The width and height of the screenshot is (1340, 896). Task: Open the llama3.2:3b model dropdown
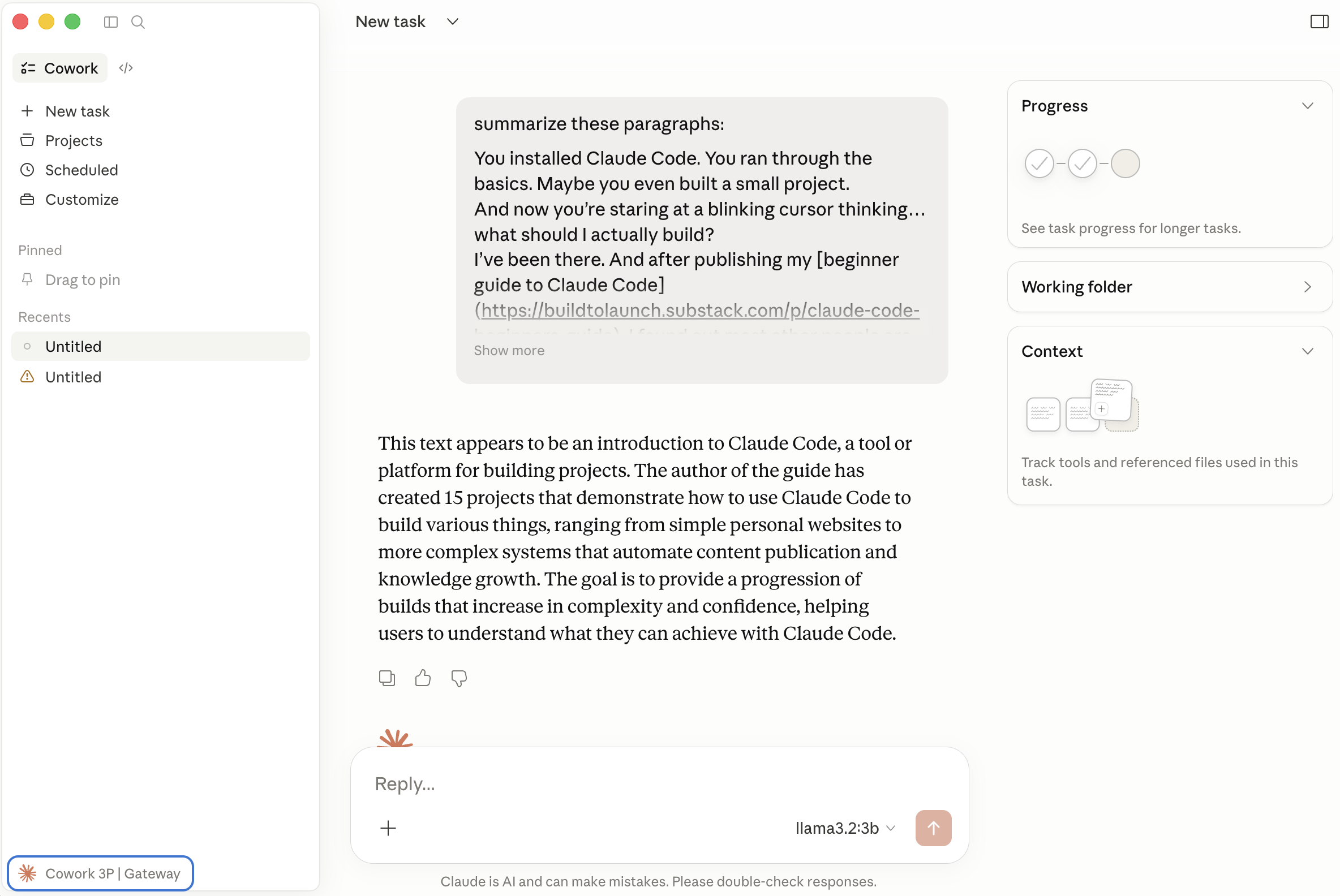click(x=845, y=828)
